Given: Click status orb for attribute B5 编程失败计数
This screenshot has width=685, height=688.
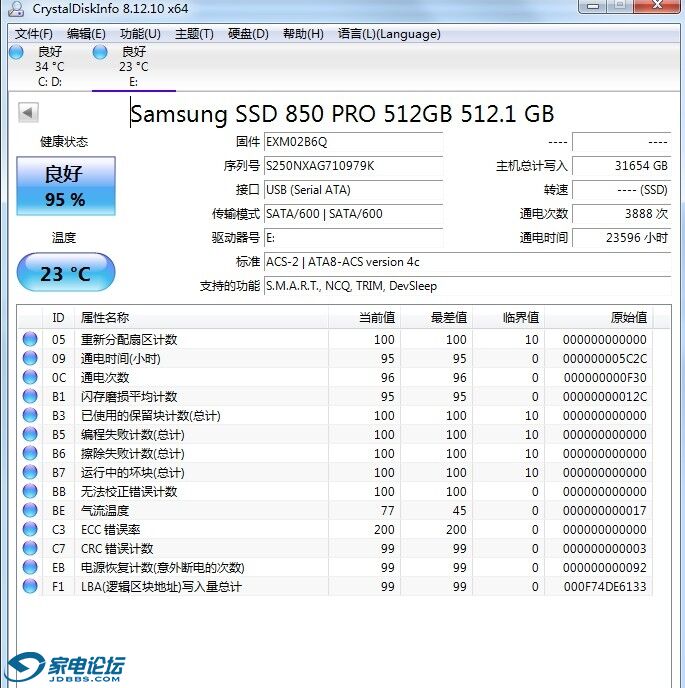Looking at the screenshot, I should (x=30, y=434).
